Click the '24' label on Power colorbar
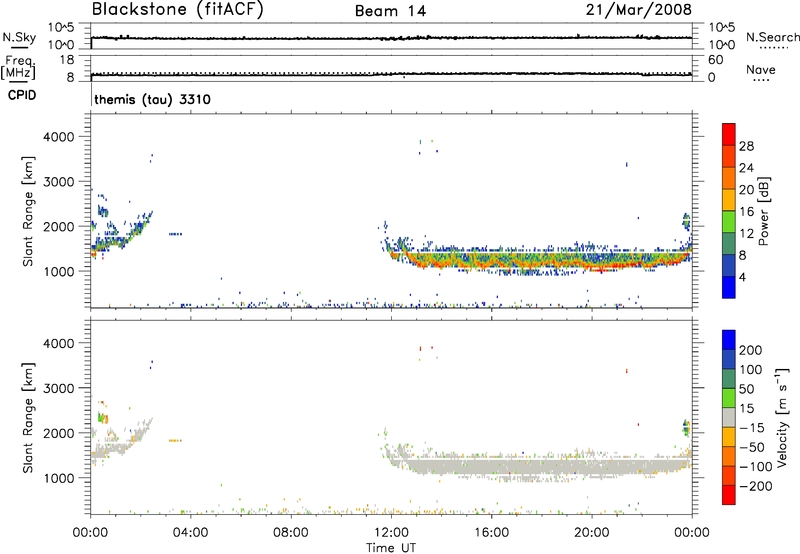The width and height of the screenshot is (800, 554). [x=746, y=168]
